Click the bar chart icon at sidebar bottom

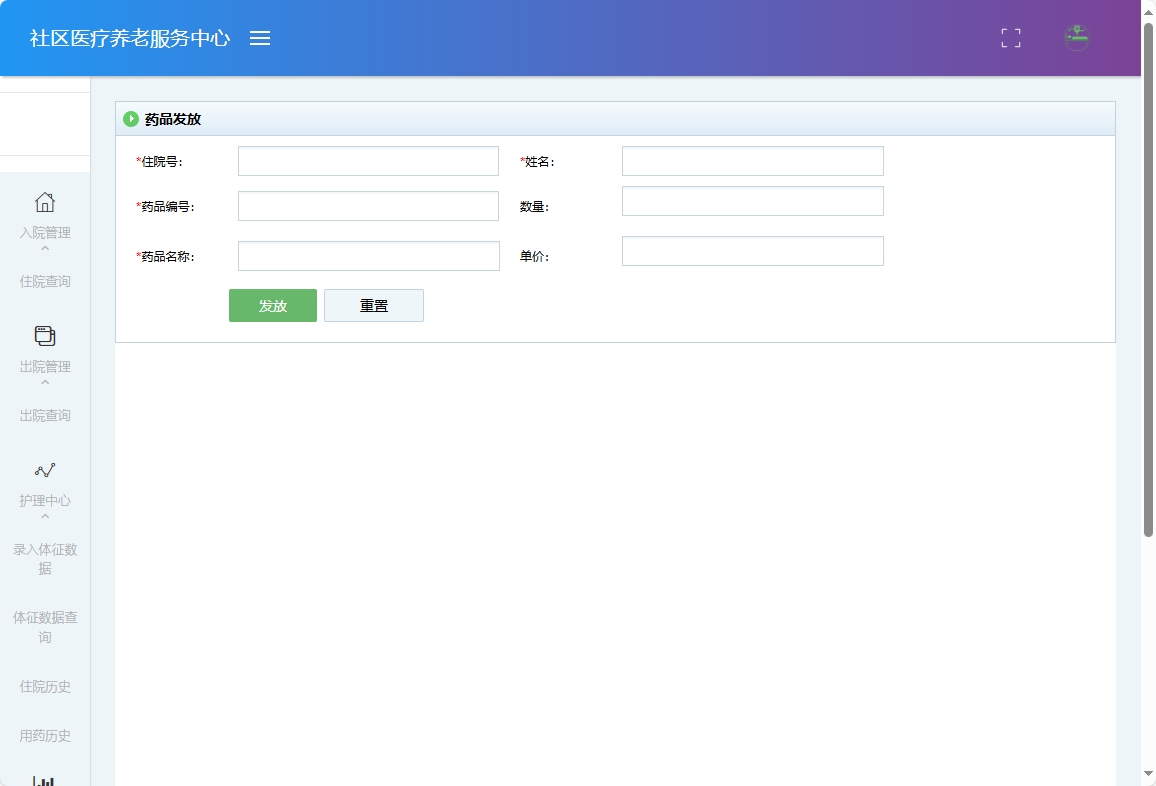44,779
